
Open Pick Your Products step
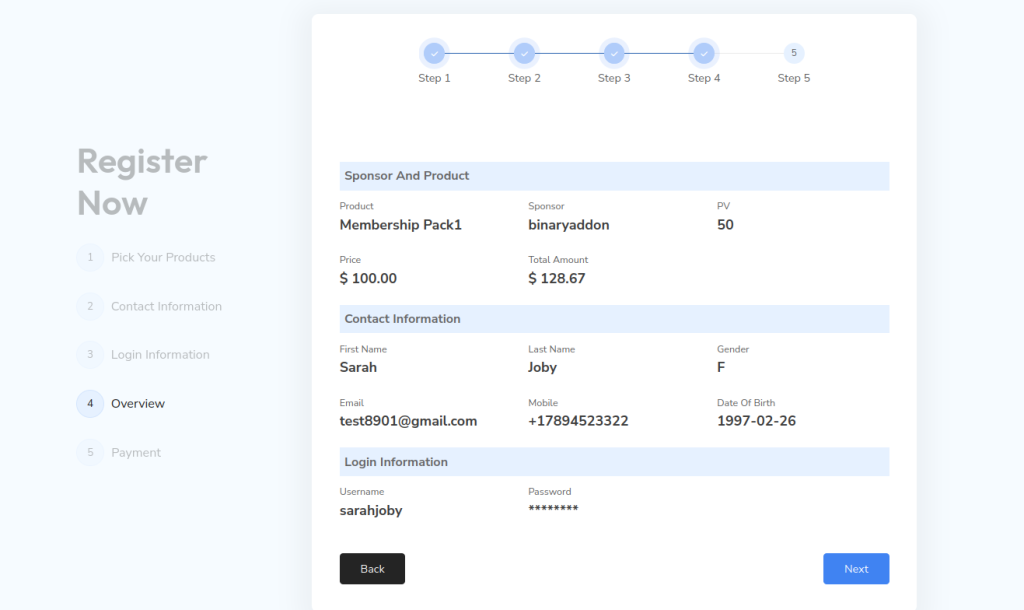[x=163, y=258]
